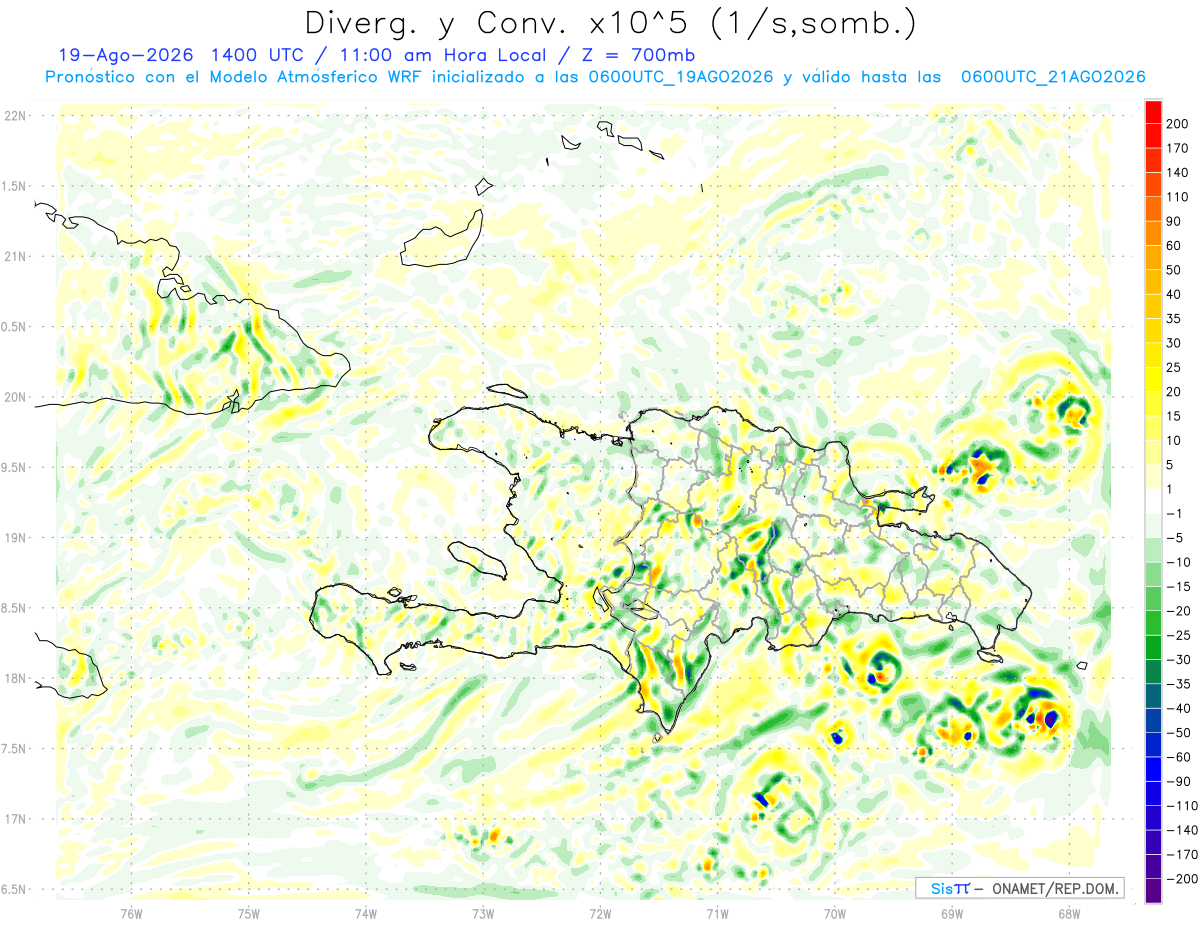This screenshot has height=927, width=1200.
Task: Select the dark purple swatch below the -200 label
Action: click(1153, 891)
